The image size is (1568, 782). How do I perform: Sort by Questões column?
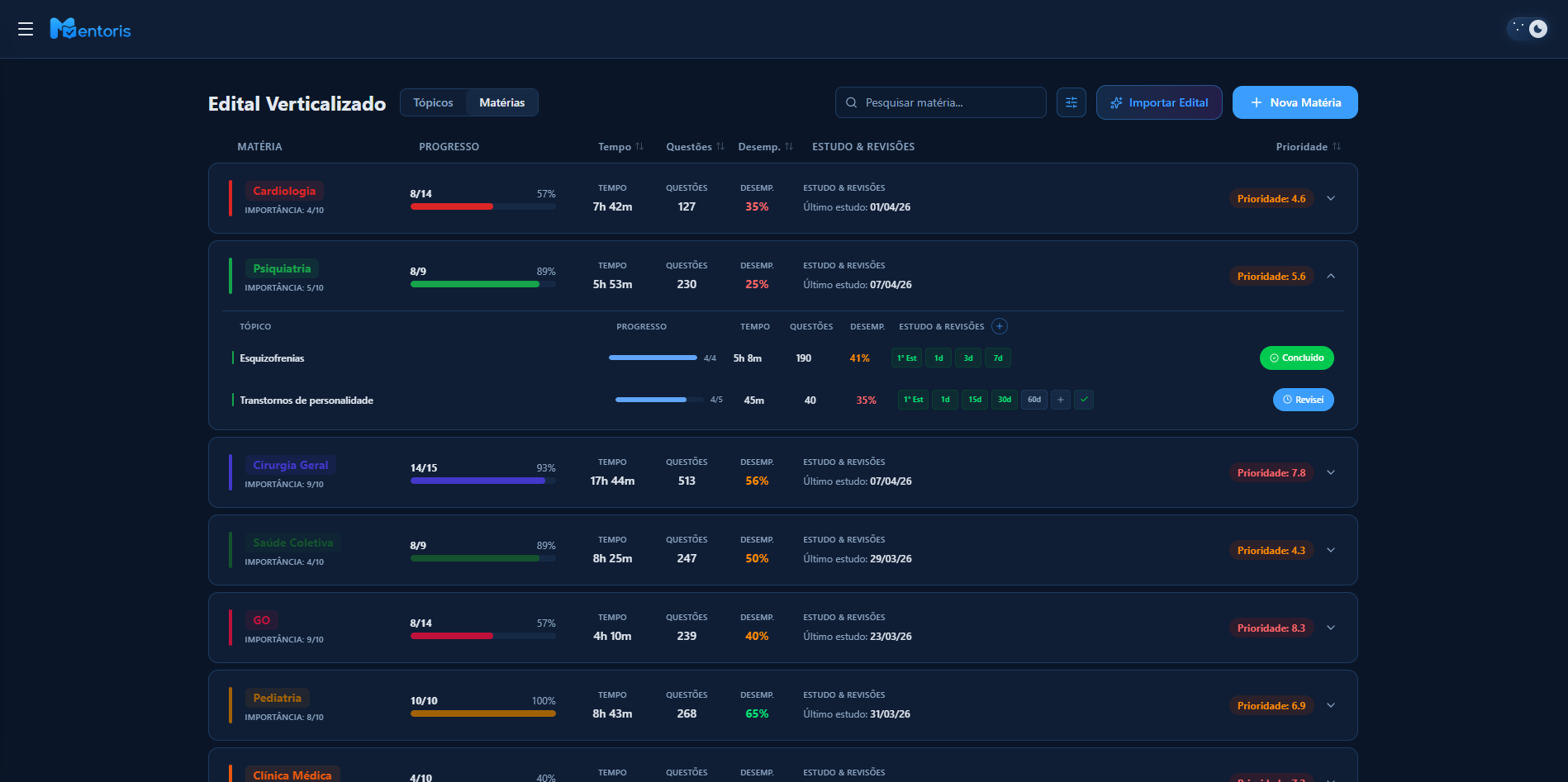point(720,147)
